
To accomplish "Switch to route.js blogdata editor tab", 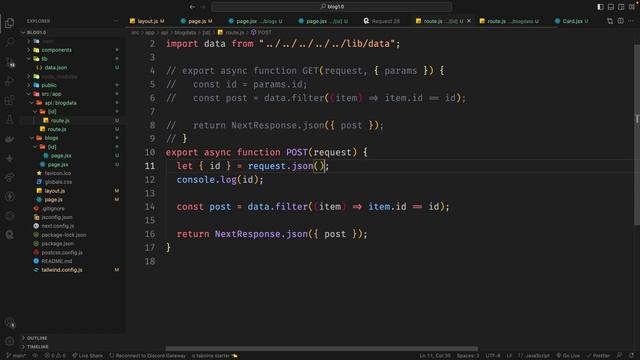I will [x=509, y=21].
